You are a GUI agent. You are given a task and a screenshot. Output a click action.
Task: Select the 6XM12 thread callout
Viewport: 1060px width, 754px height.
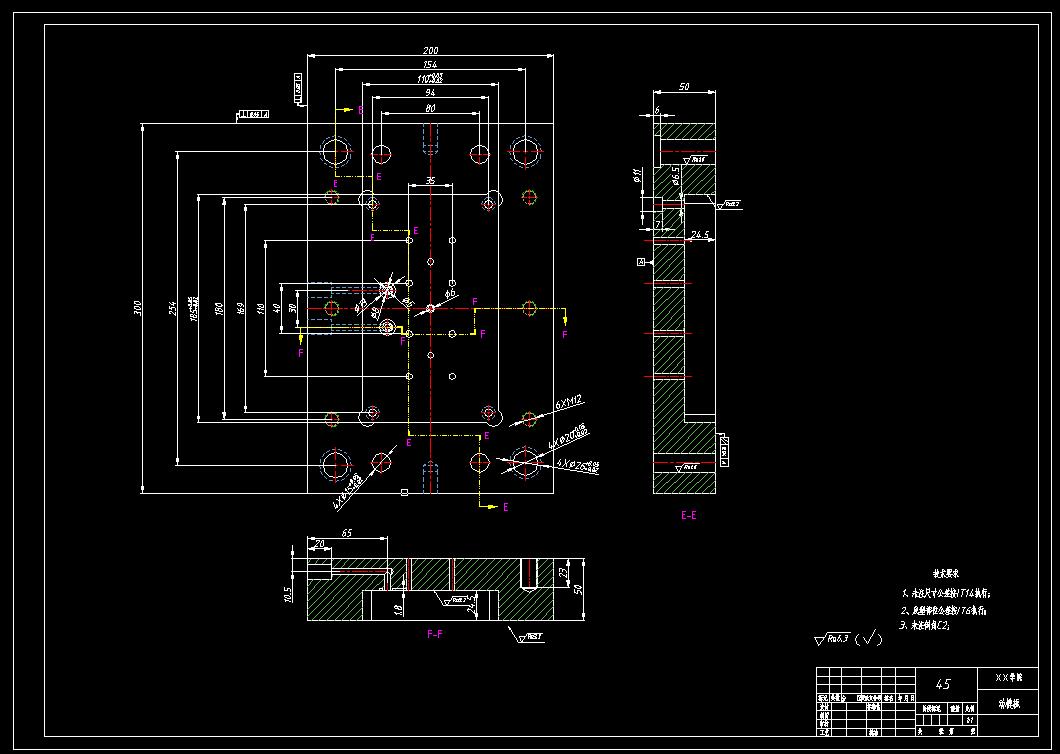point(569,404)
